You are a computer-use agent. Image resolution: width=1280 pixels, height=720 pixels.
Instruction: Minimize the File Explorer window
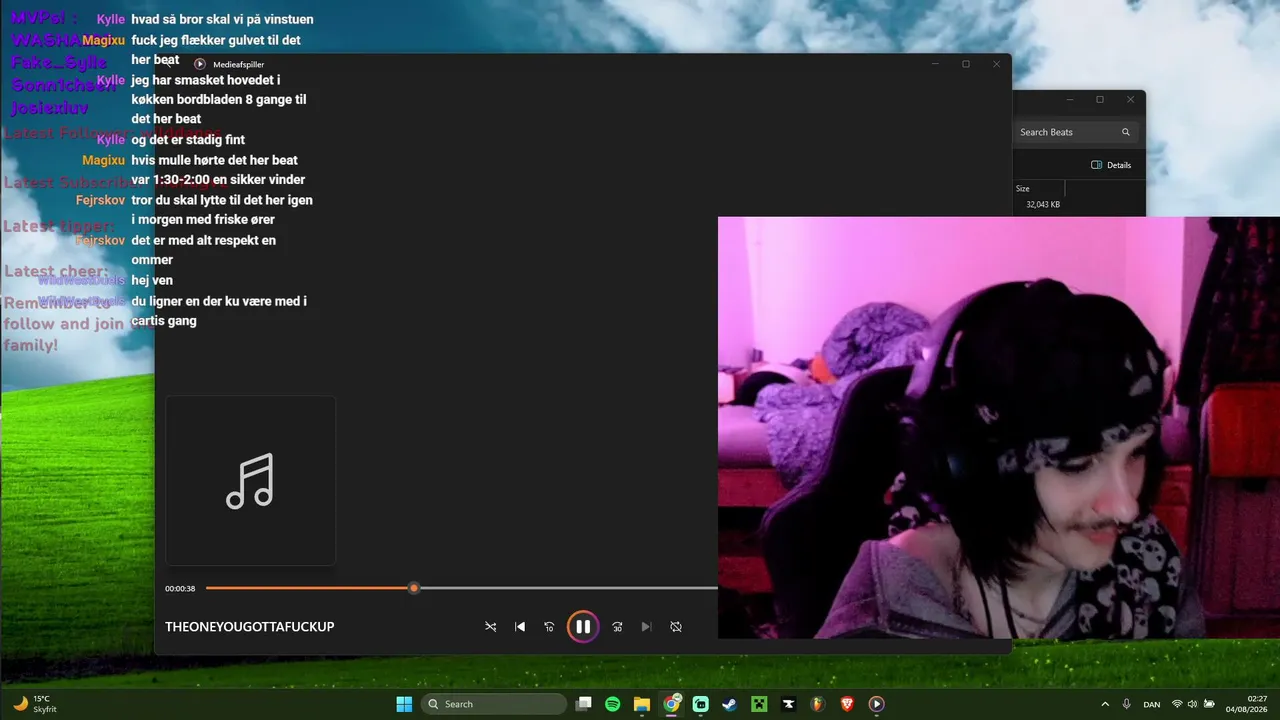[1069, 100]
